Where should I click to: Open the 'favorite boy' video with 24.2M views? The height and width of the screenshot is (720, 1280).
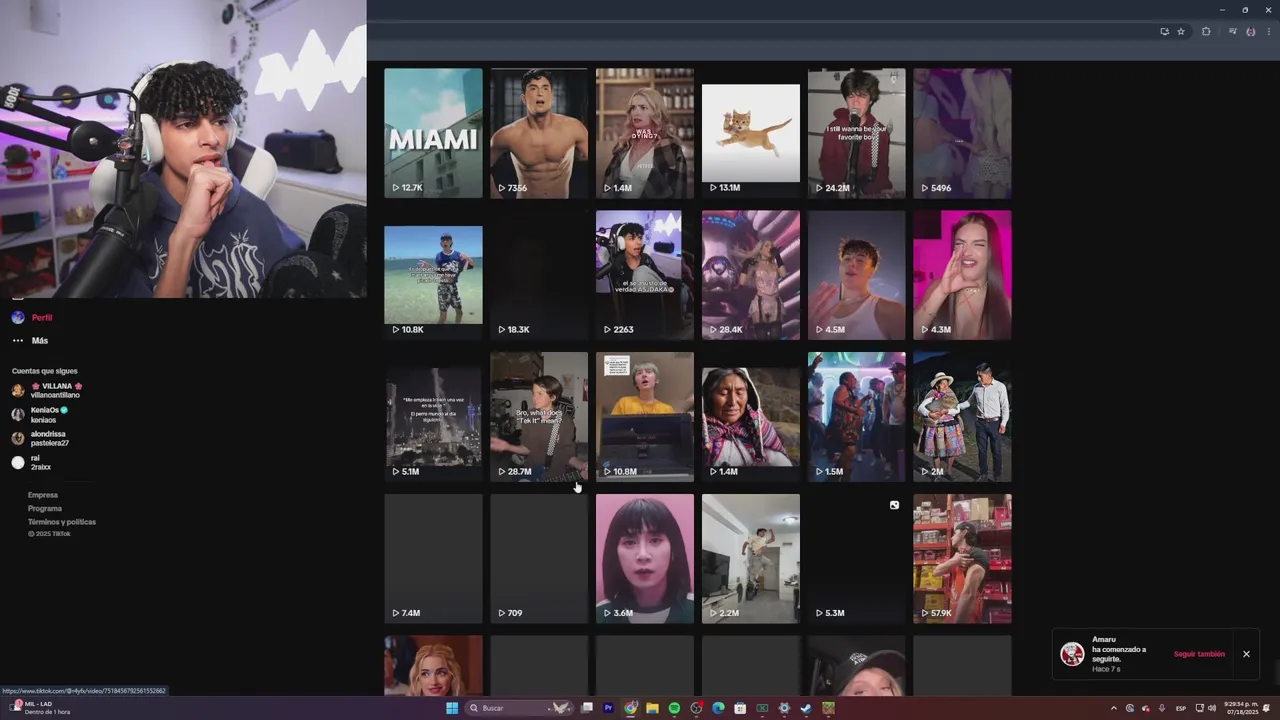[857, 133]
